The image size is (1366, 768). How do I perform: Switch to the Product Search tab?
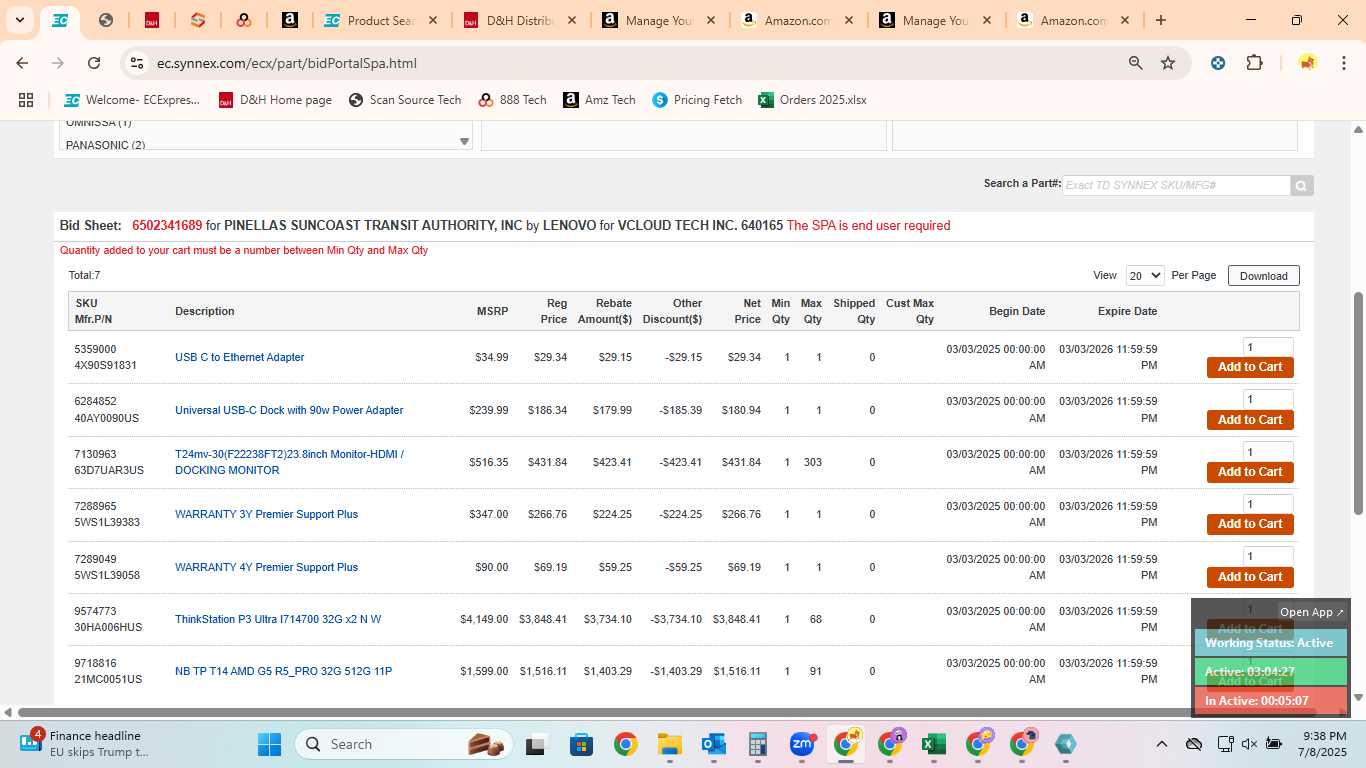(x=380, y=20)
